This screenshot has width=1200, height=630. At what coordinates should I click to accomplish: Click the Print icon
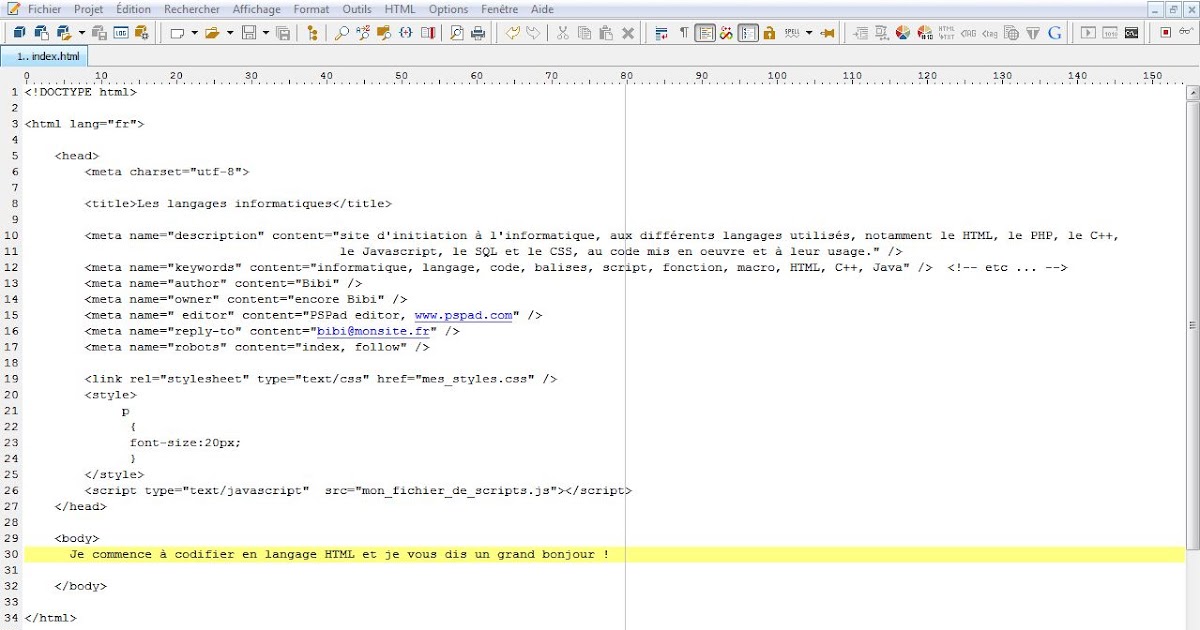point(478,33)
